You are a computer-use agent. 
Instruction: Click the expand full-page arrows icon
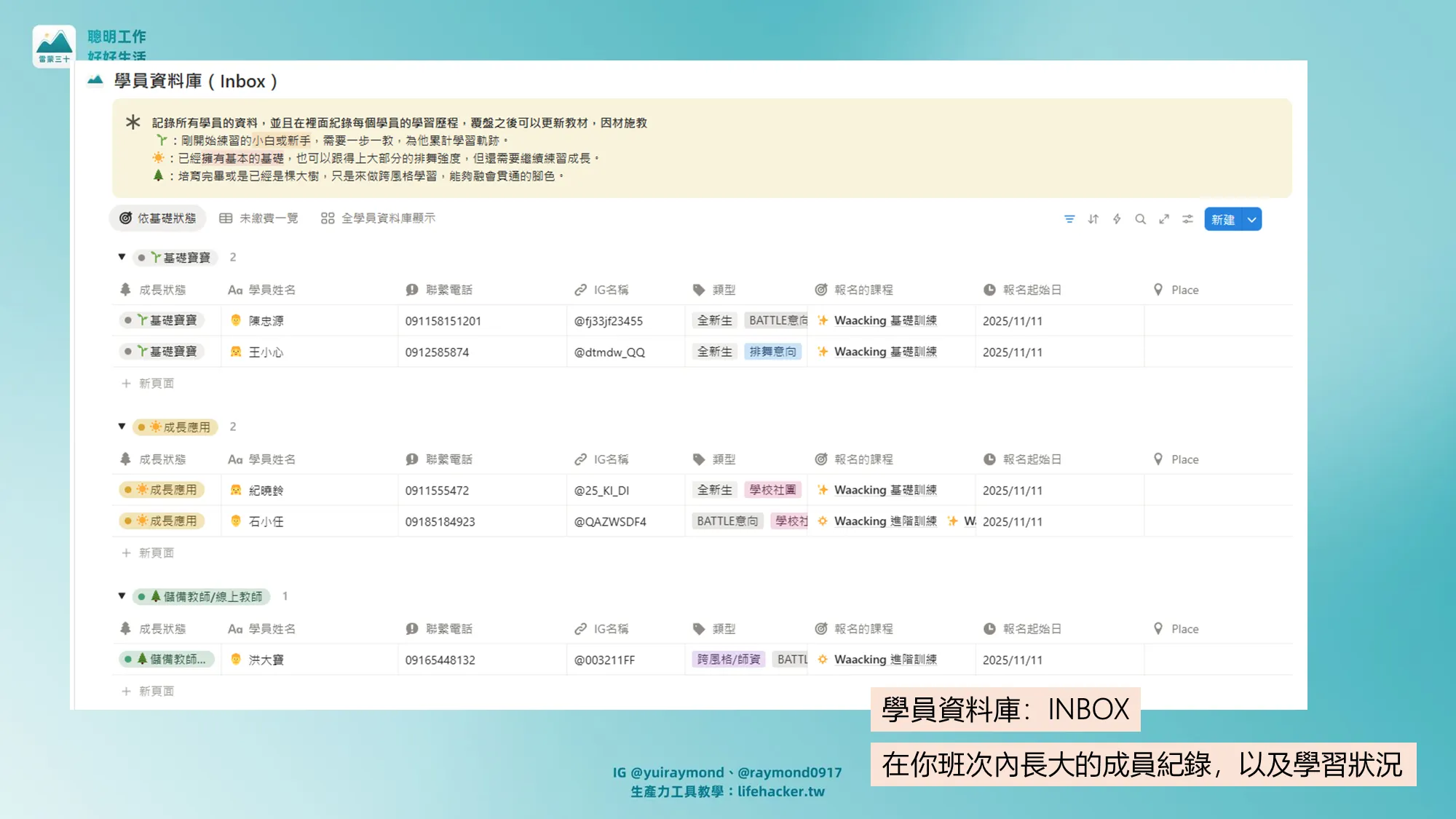(1164, 219)
